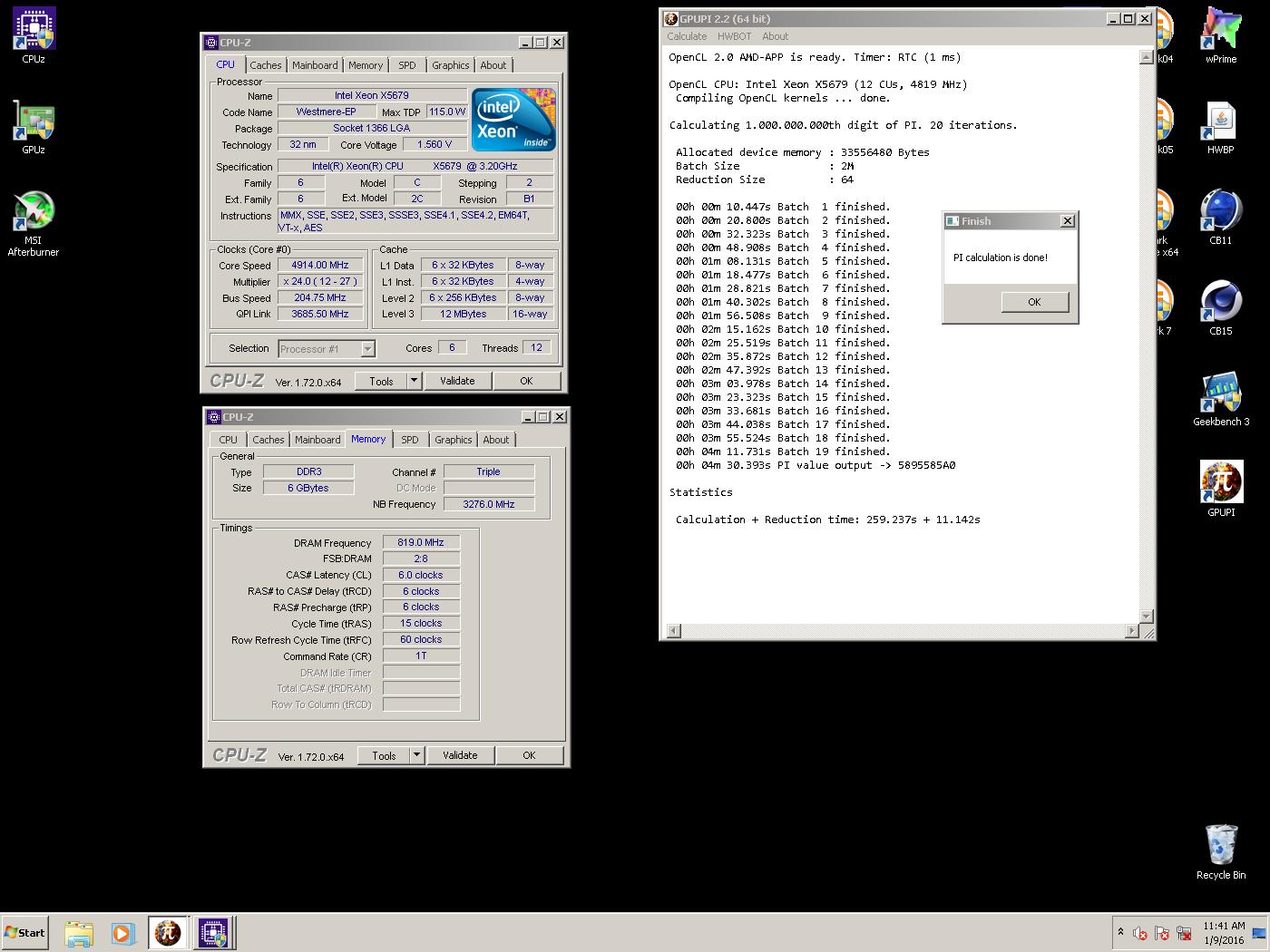Click GPUPI vertical scrollbar up arrow
This screenshot has height=952, width=1270.
[1146, 57]
